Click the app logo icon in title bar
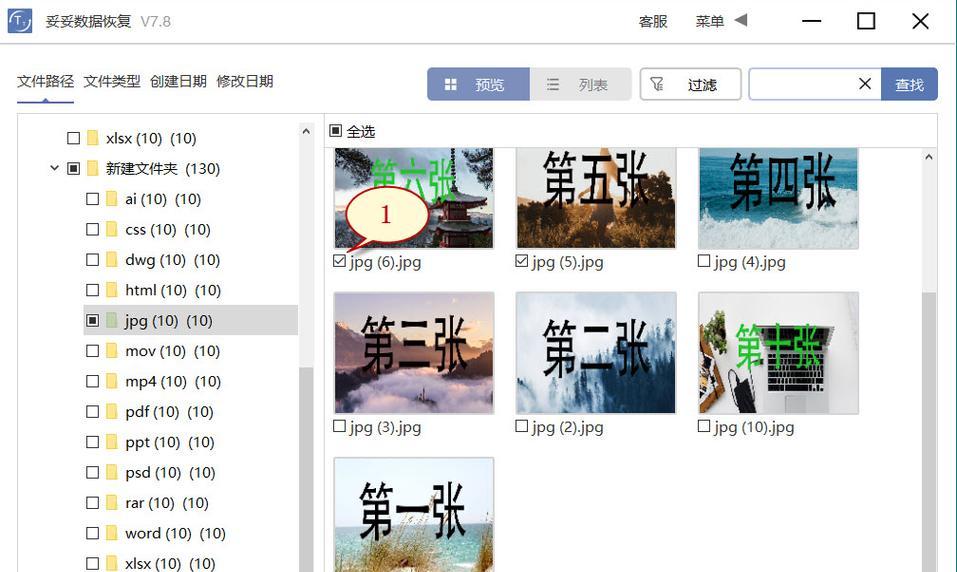The width and height of the screenshot is (957, 572). point(20,21)
